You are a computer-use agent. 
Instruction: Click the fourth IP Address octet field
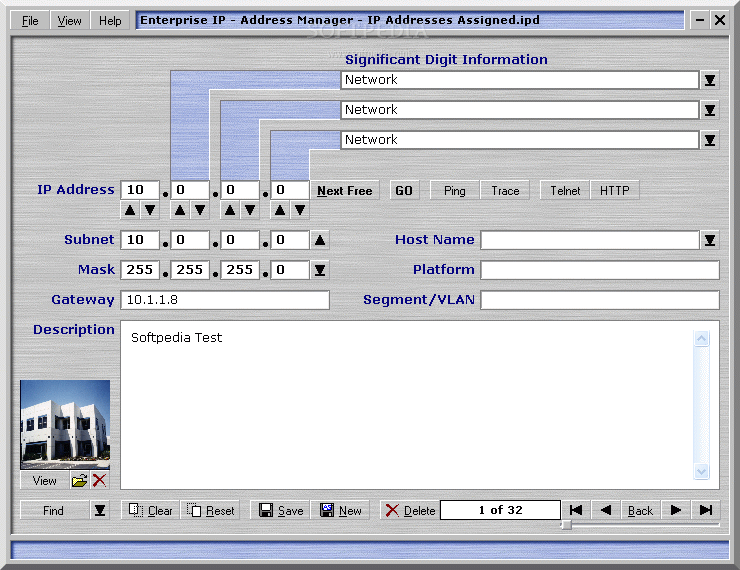click(x=290, y=190)
